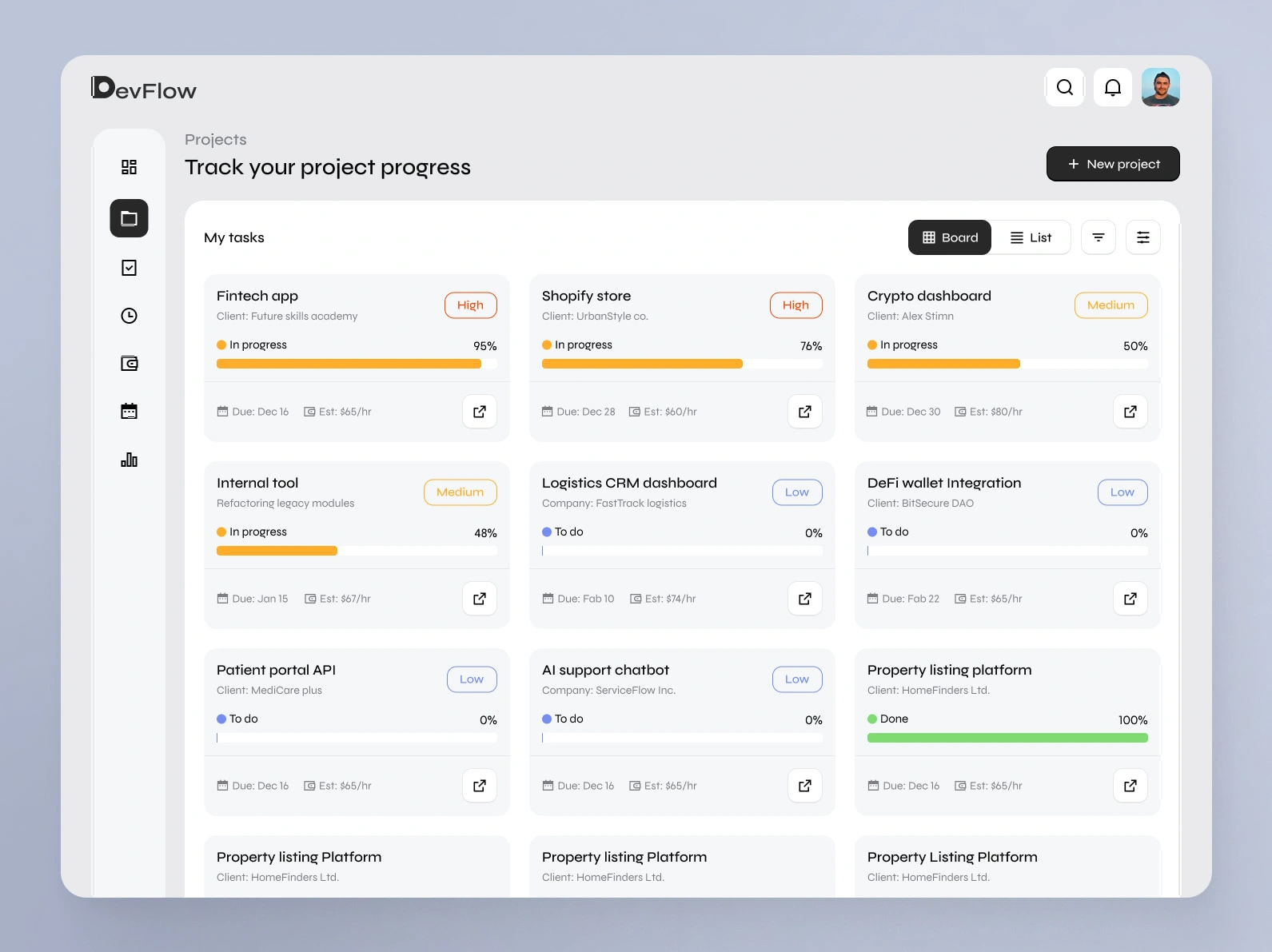Open the sort filter dropdown button
This screenshot has width=1272, height=952.
coord(1099,237)
